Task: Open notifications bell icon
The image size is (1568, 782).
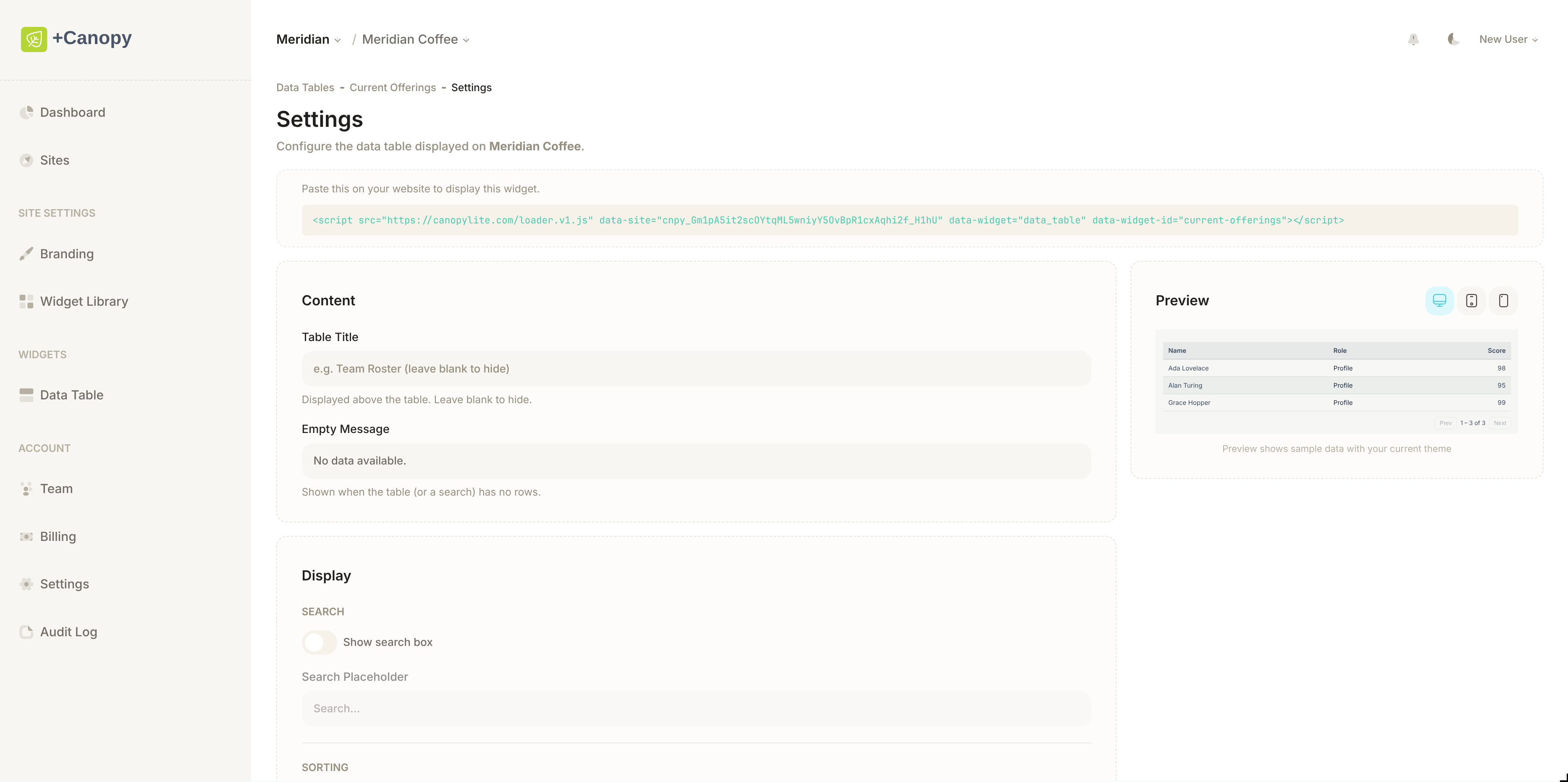Action: [1413, 39]
